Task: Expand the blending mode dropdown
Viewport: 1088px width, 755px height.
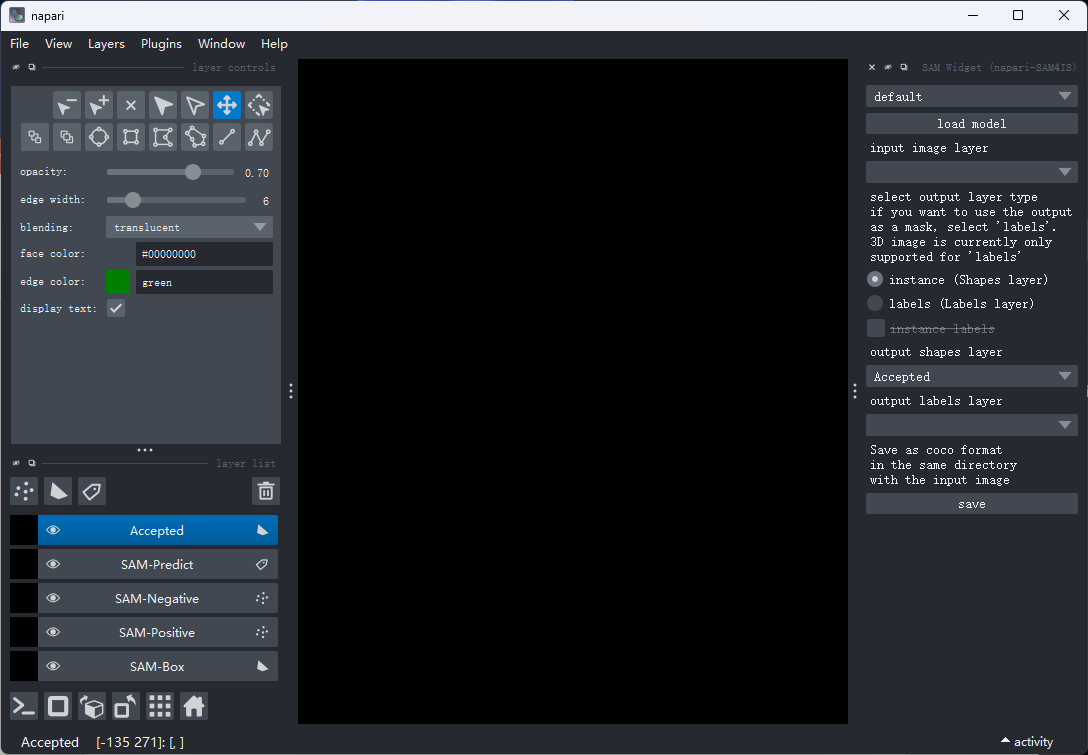Action: [x=189, y=227]
